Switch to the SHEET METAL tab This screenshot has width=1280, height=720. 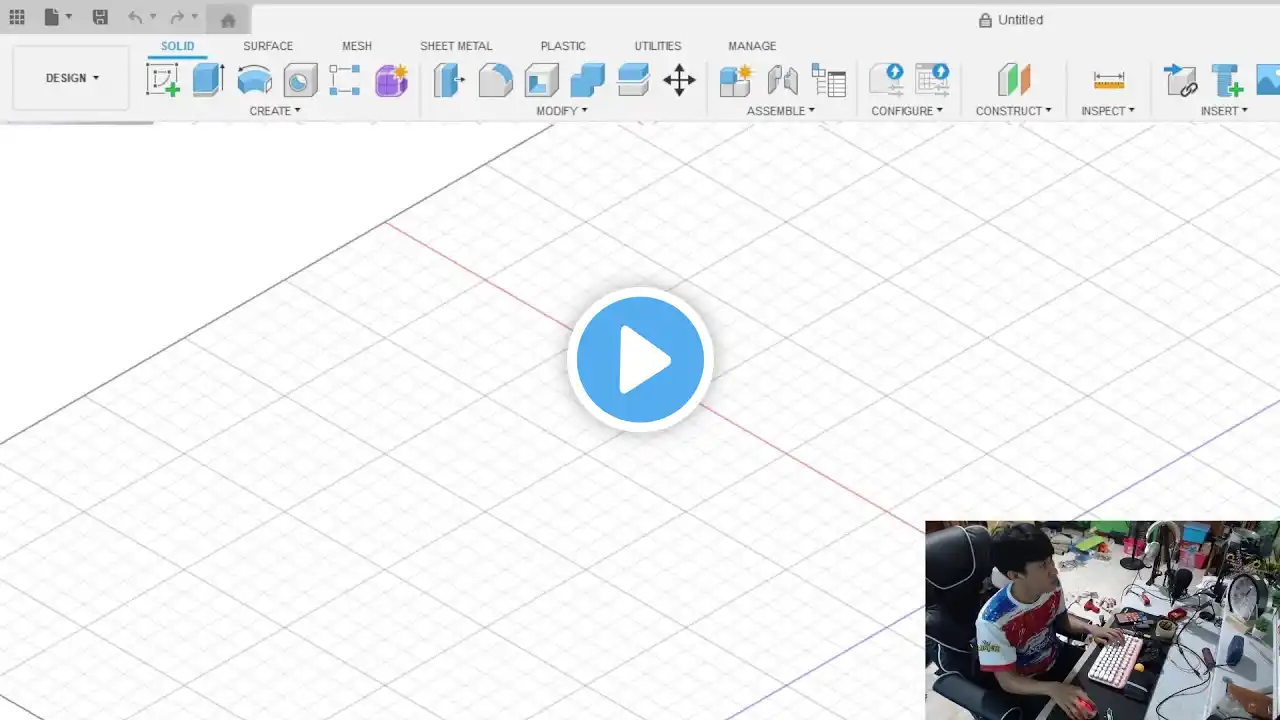pyautogui.click(x=456, y=46)
